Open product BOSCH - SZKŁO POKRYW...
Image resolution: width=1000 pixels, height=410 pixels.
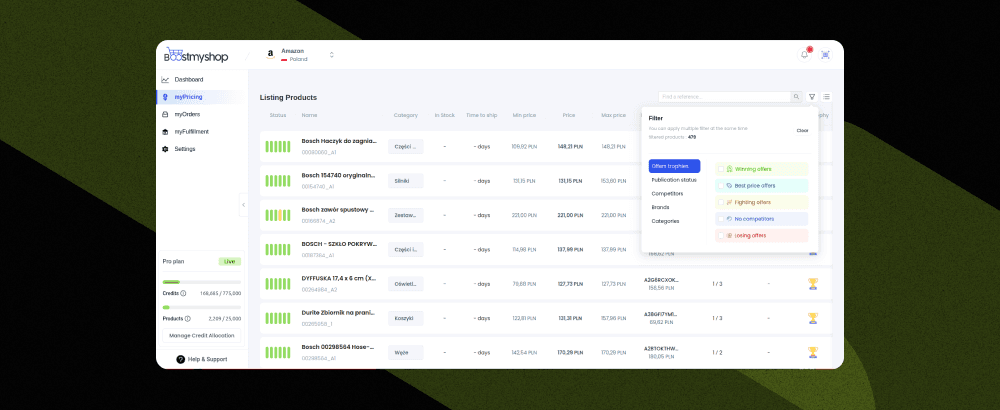[339, 244]
